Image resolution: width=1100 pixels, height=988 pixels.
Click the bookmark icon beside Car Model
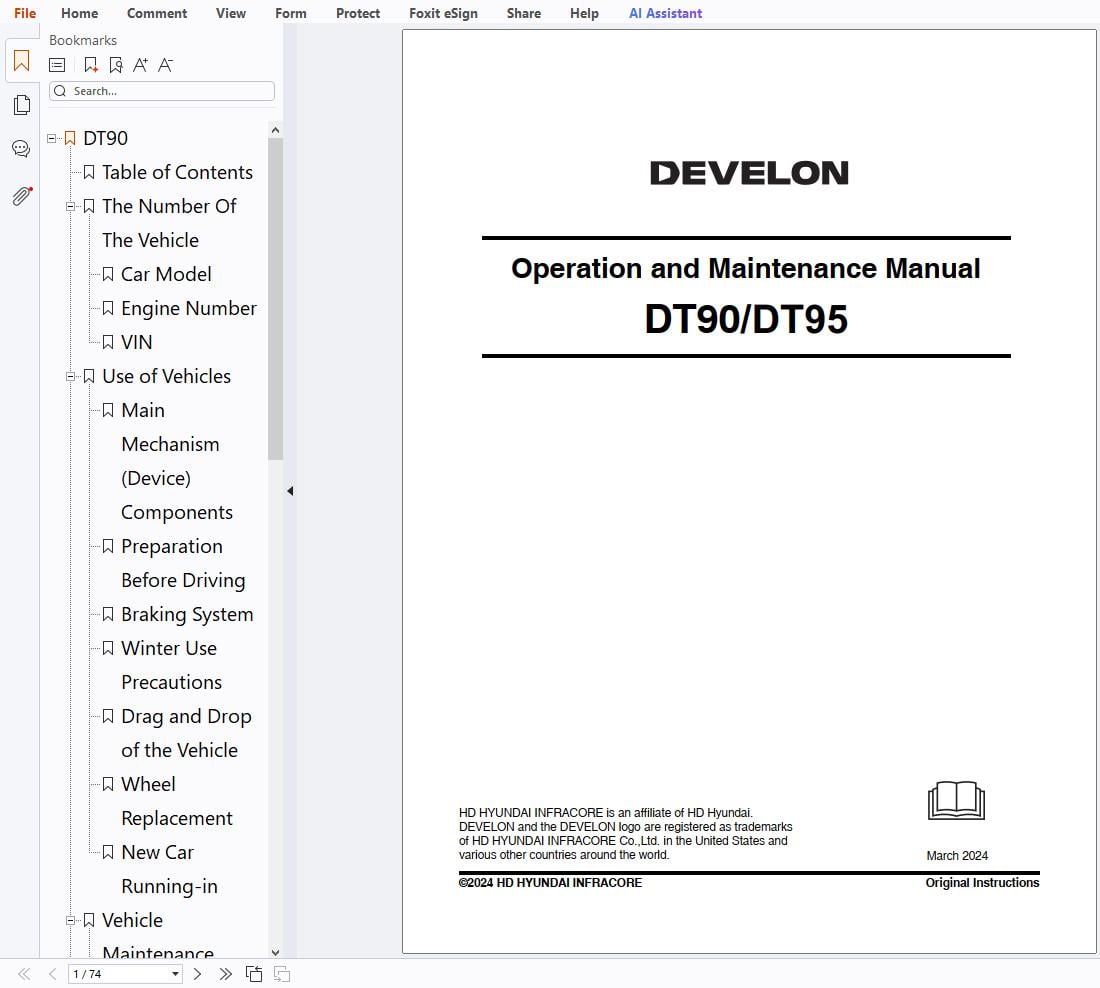(108, 274)
